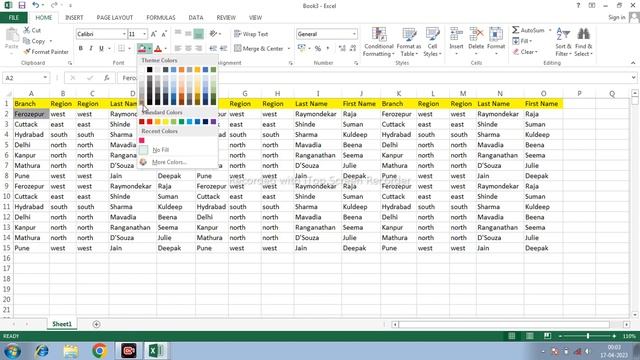
Task: Switch to the REVIEW ribbon tab
Action: point(226,18)
